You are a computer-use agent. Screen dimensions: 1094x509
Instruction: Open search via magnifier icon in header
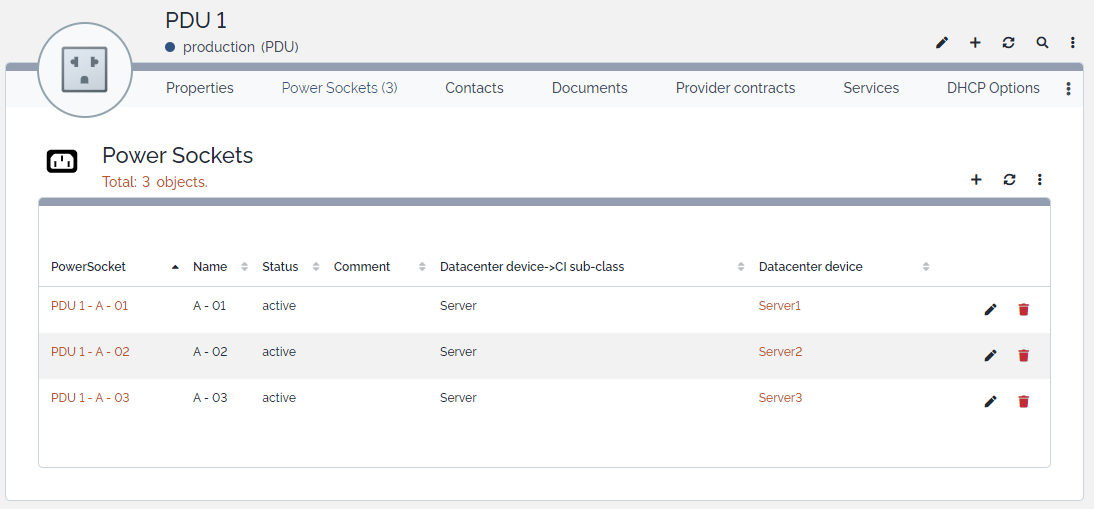click(x=1042, y=42)
